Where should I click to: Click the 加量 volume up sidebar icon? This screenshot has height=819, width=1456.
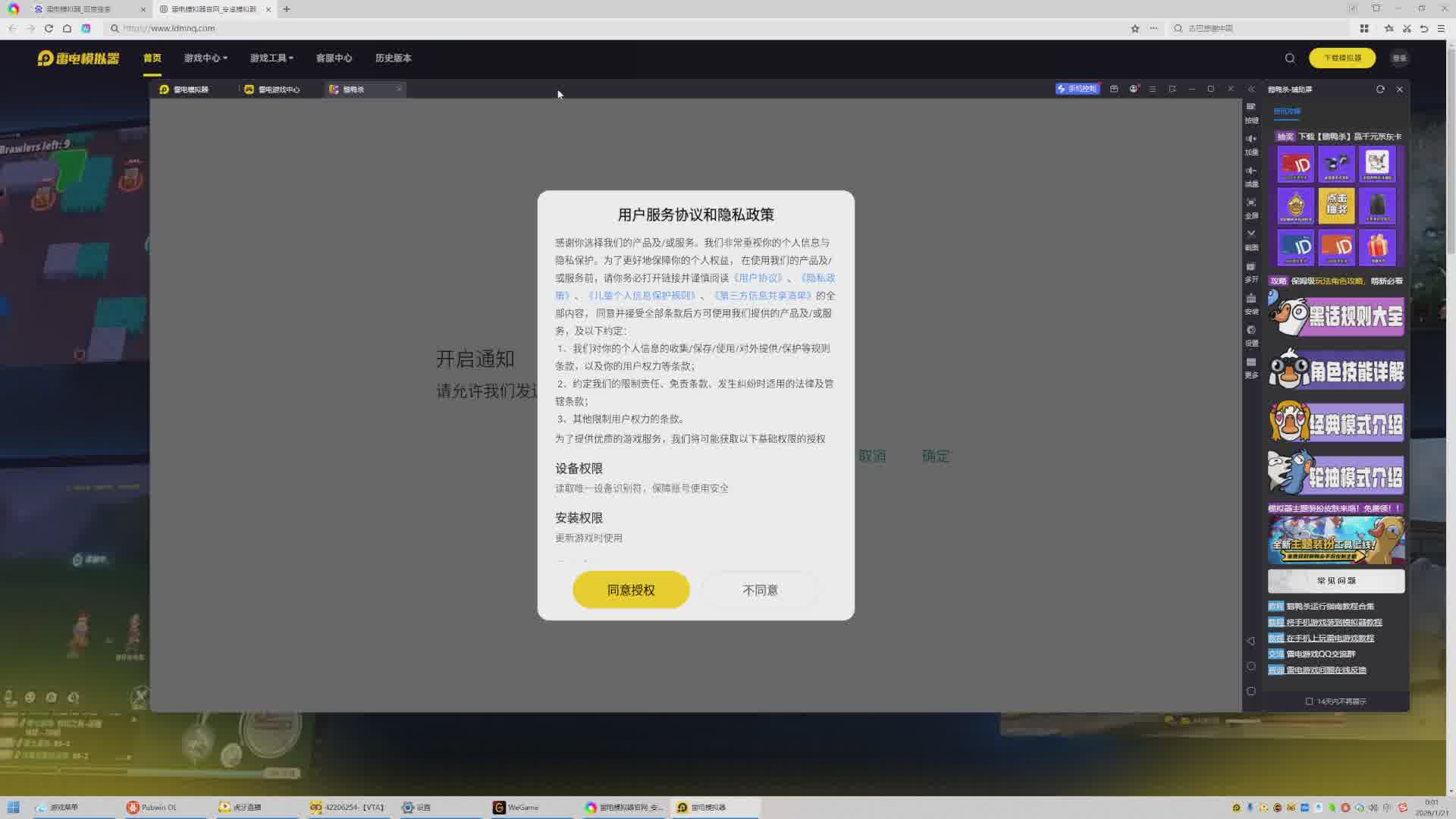click(x=1251, y=144)
